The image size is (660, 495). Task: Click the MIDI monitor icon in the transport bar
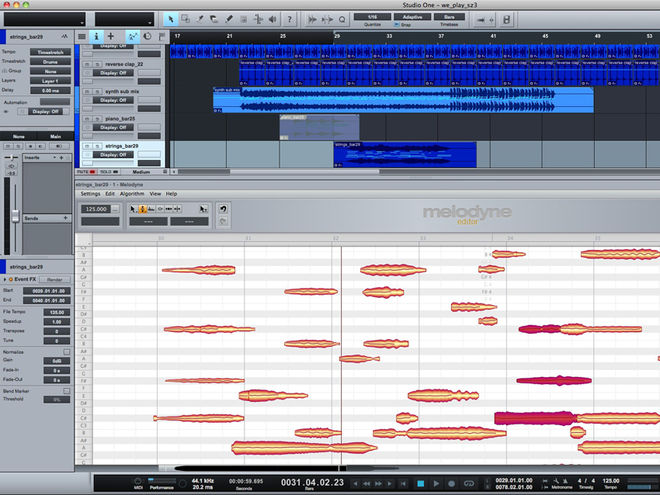click(138, 482)
